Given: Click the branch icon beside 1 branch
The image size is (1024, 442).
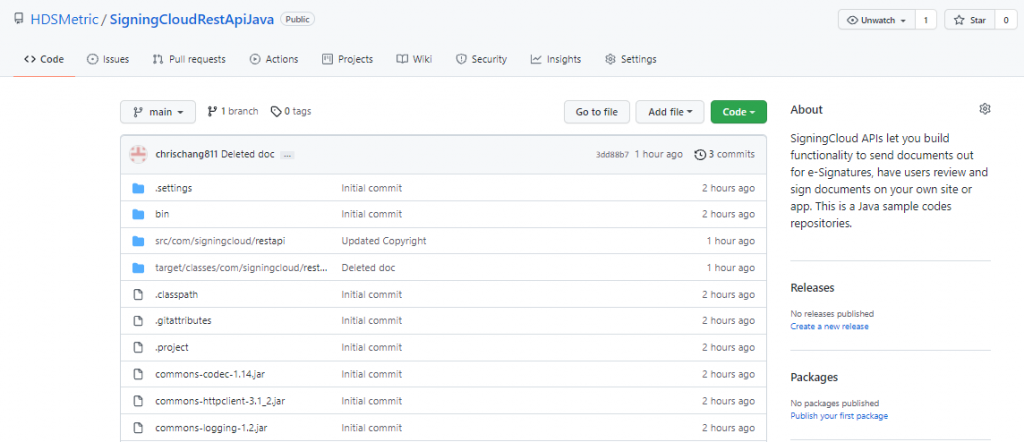Looking at the screenshot, I should 212,112.
